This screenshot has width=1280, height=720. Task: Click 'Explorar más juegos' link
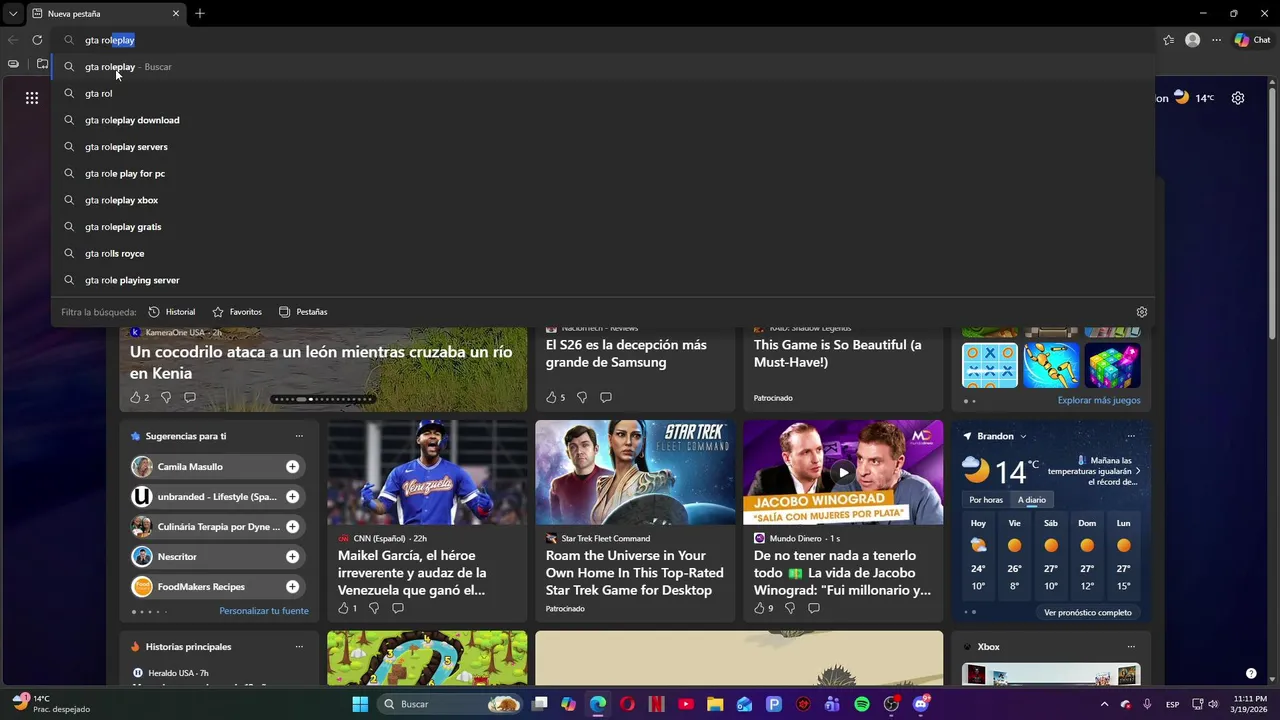click(1099, 400)
